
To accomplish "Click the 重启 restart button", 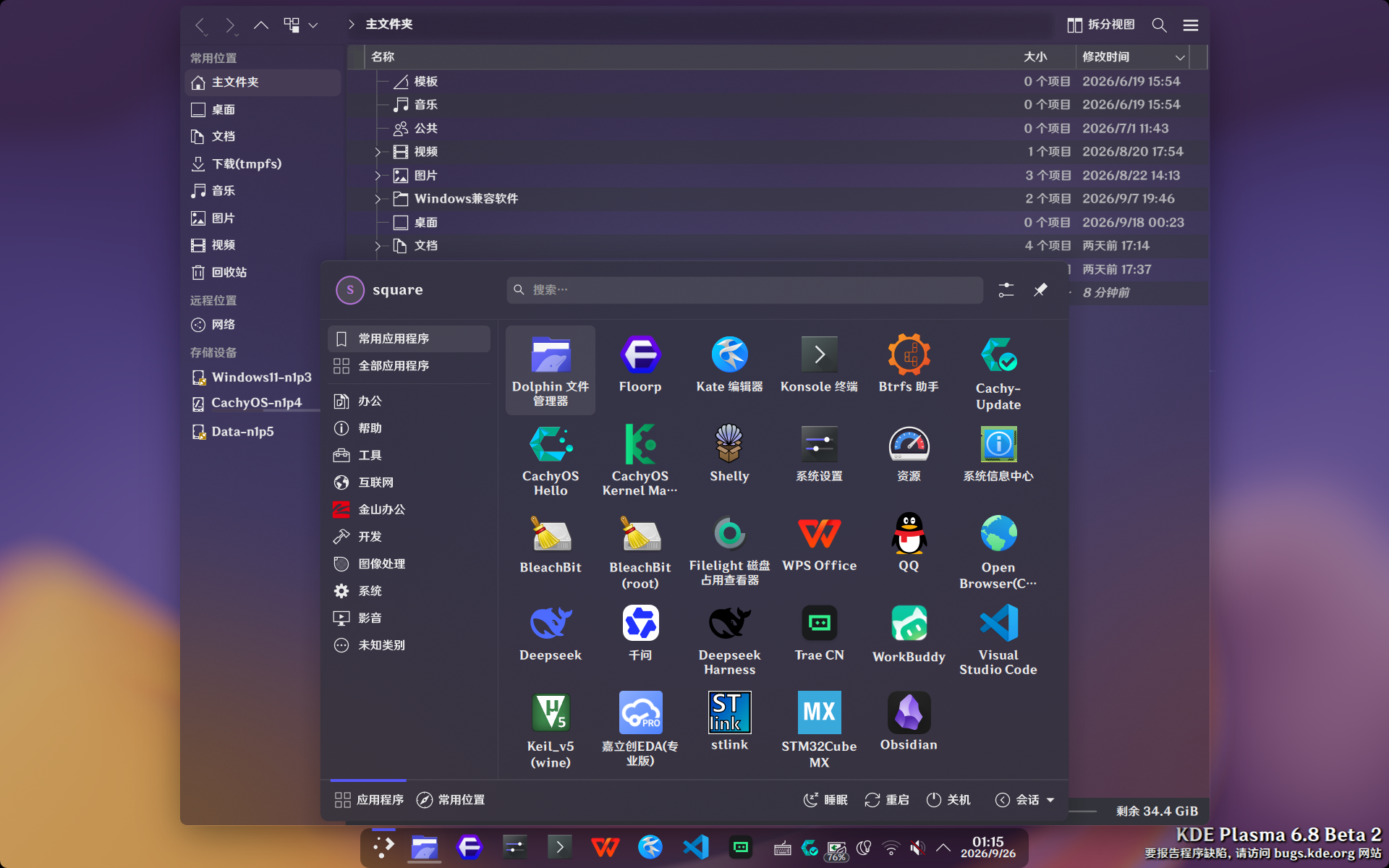I will tap(887, 799).
